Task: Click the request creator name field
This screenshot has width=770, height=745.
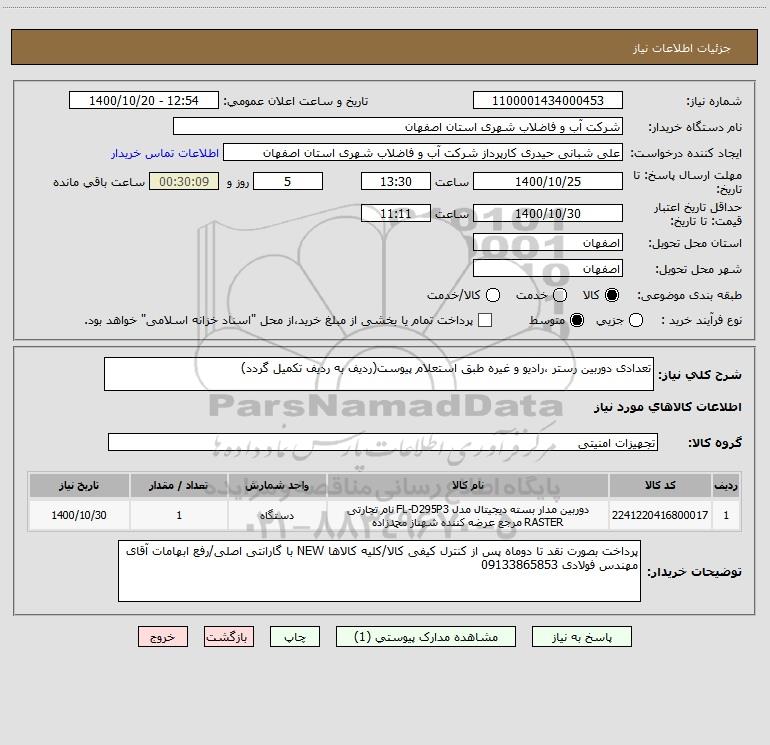Action: click(423, 153)
